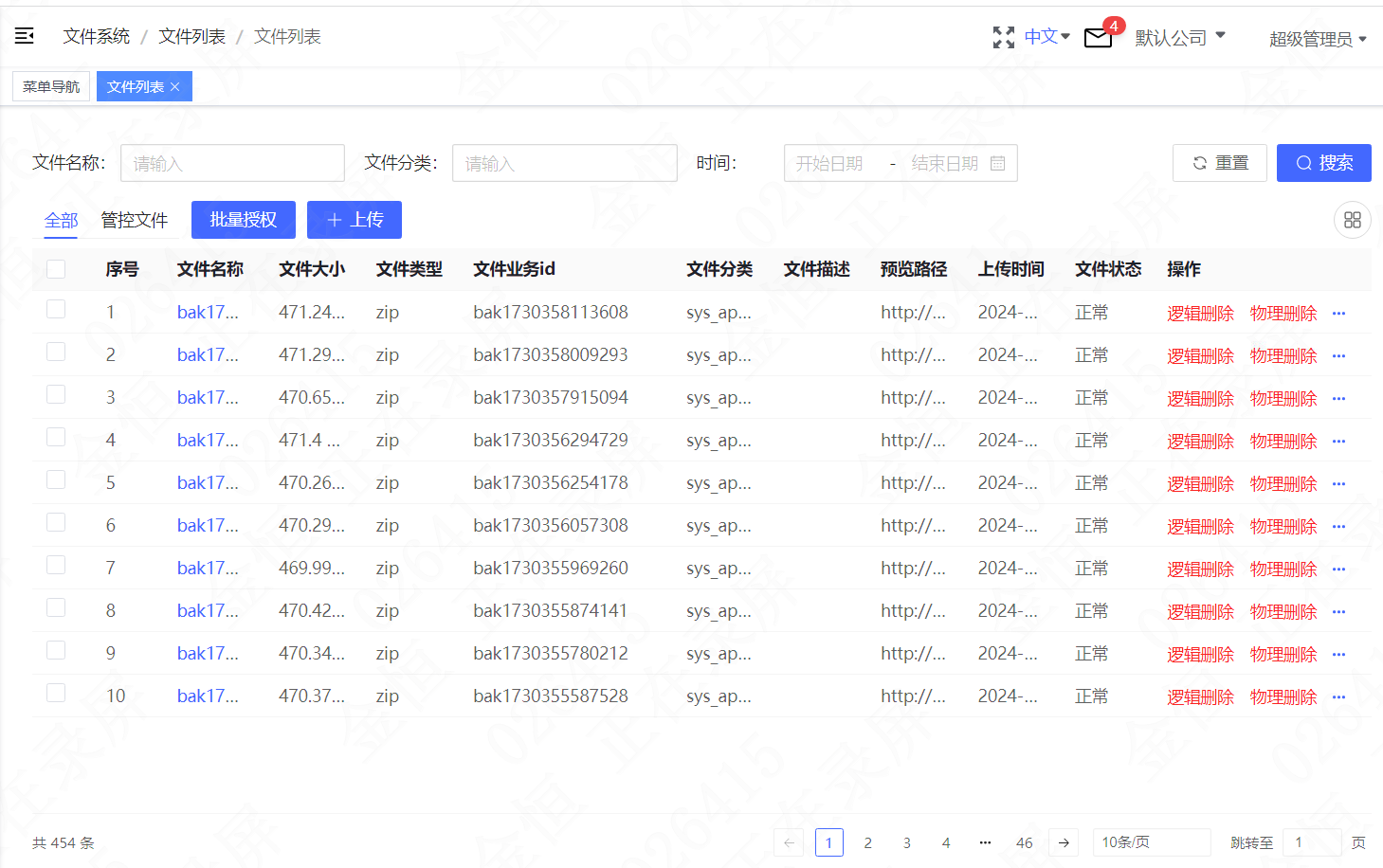
Task: Open more actions for row 8
Action: point(1338,611)
